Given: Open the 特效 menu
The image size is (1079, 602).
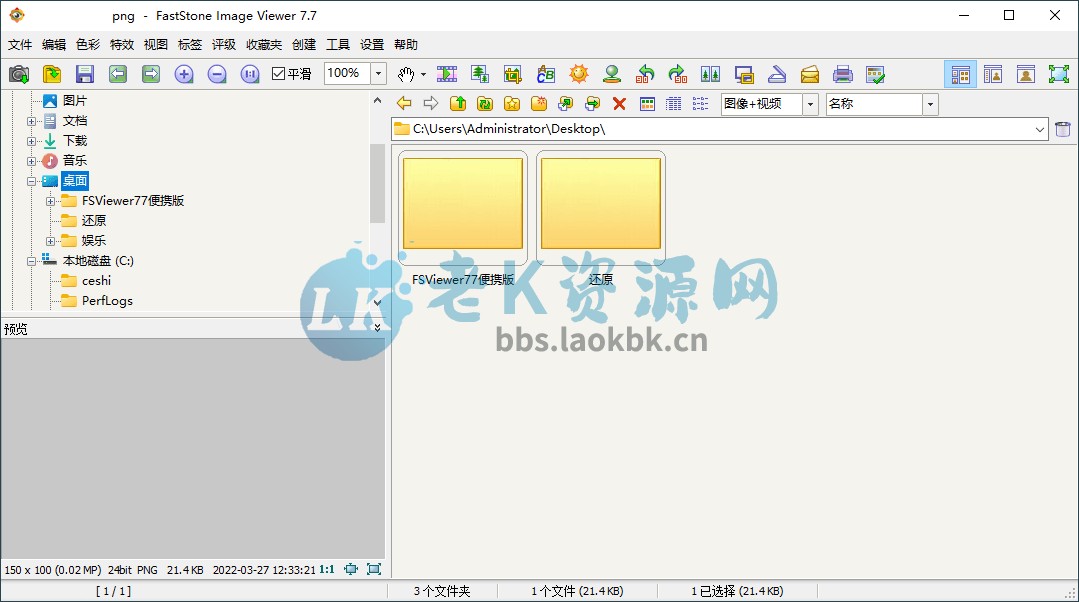Looking at the screenshot, I should [x=122, y=45].
